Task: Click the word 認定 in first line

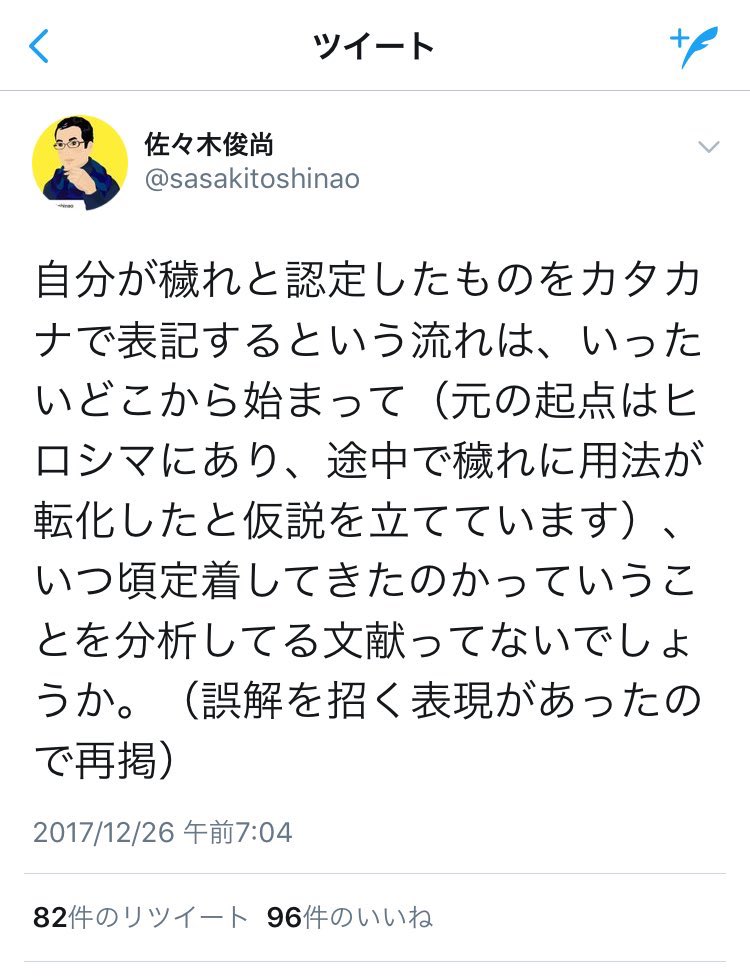Action: pyautogui.click(x=326, y=281)
